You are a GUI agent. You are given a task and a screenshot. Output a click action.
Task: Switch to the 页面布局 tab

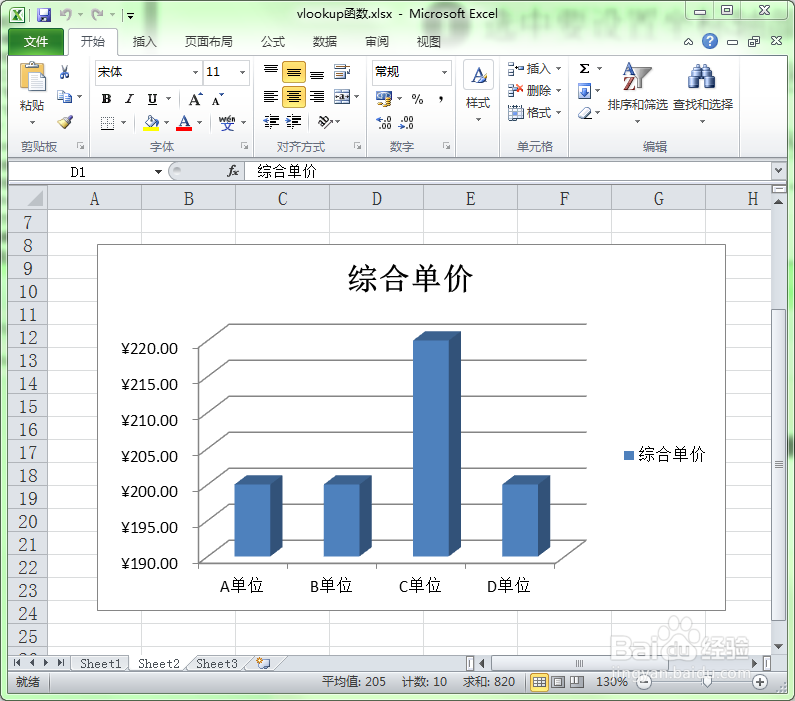click(208, 42)
